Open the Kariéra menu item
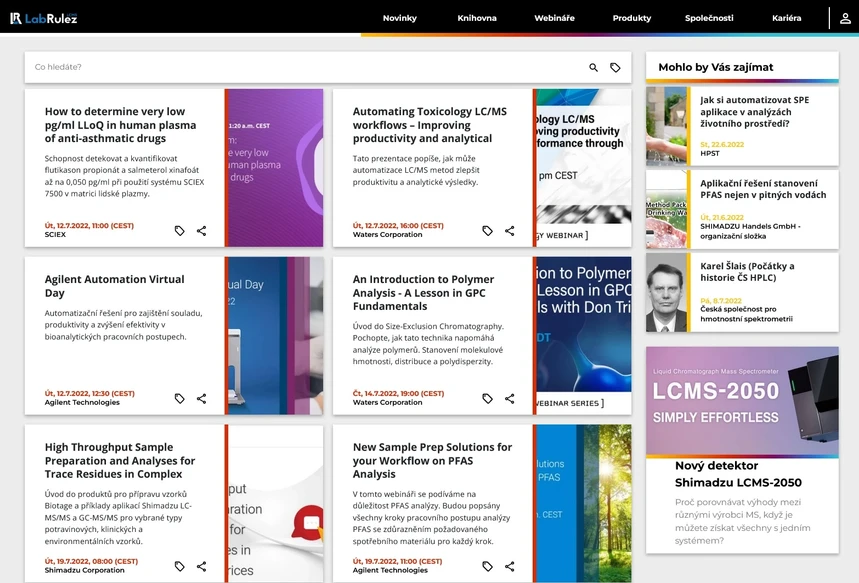The height and width of the screenshot is (583, 859). (x=787, y=18)
